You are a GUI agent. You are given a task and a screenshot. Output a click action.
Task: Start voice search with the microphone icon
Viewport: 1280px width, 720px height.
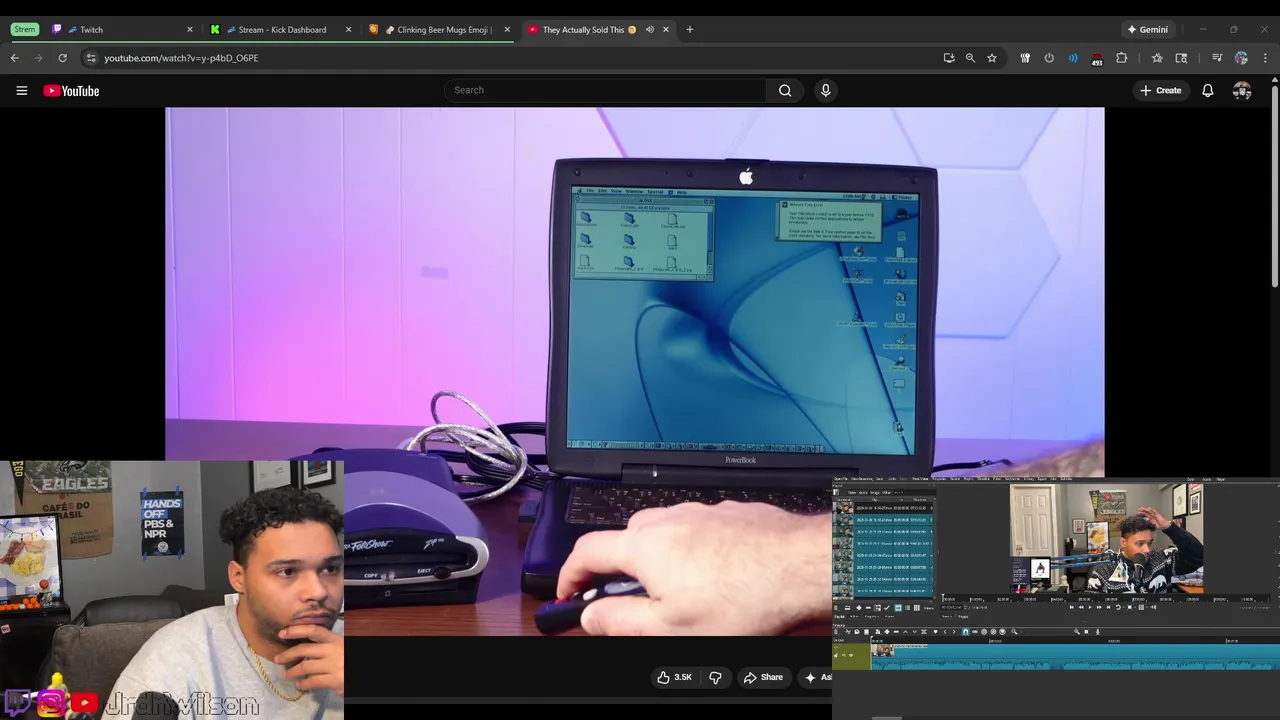[825, 90]
